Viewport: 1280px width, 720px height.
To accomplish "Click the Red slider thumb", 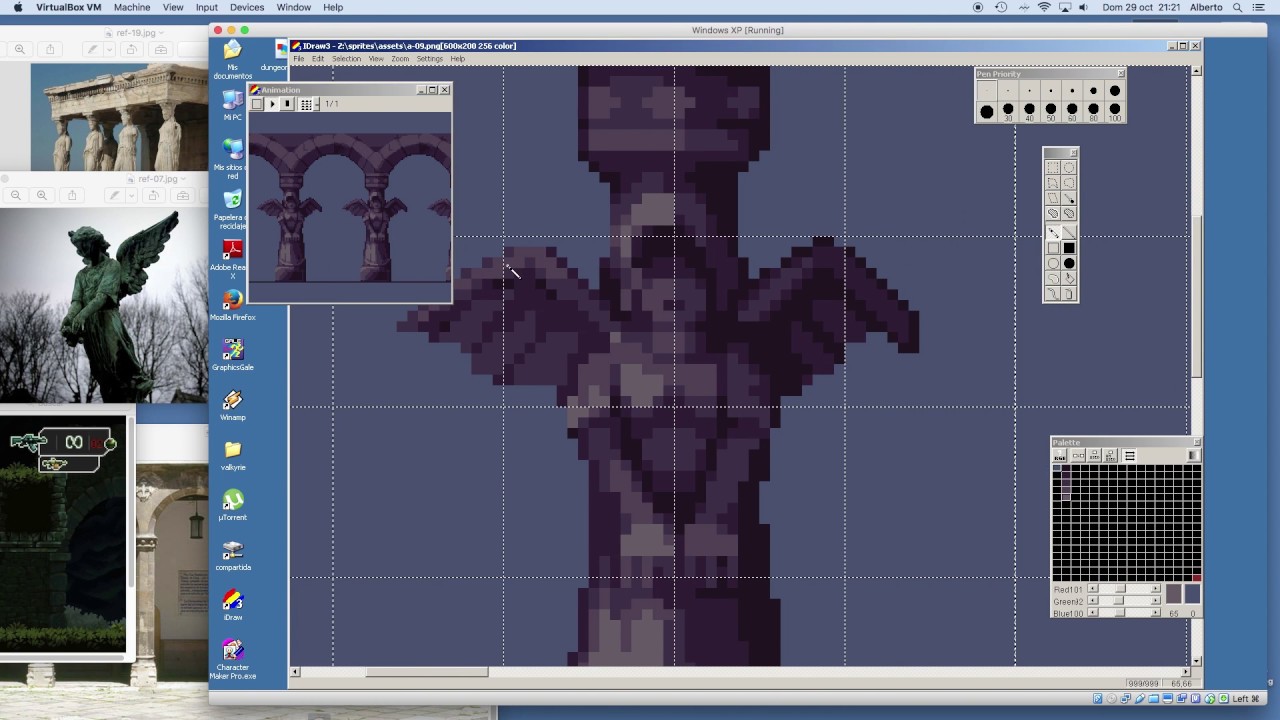I will [1120, 588].
